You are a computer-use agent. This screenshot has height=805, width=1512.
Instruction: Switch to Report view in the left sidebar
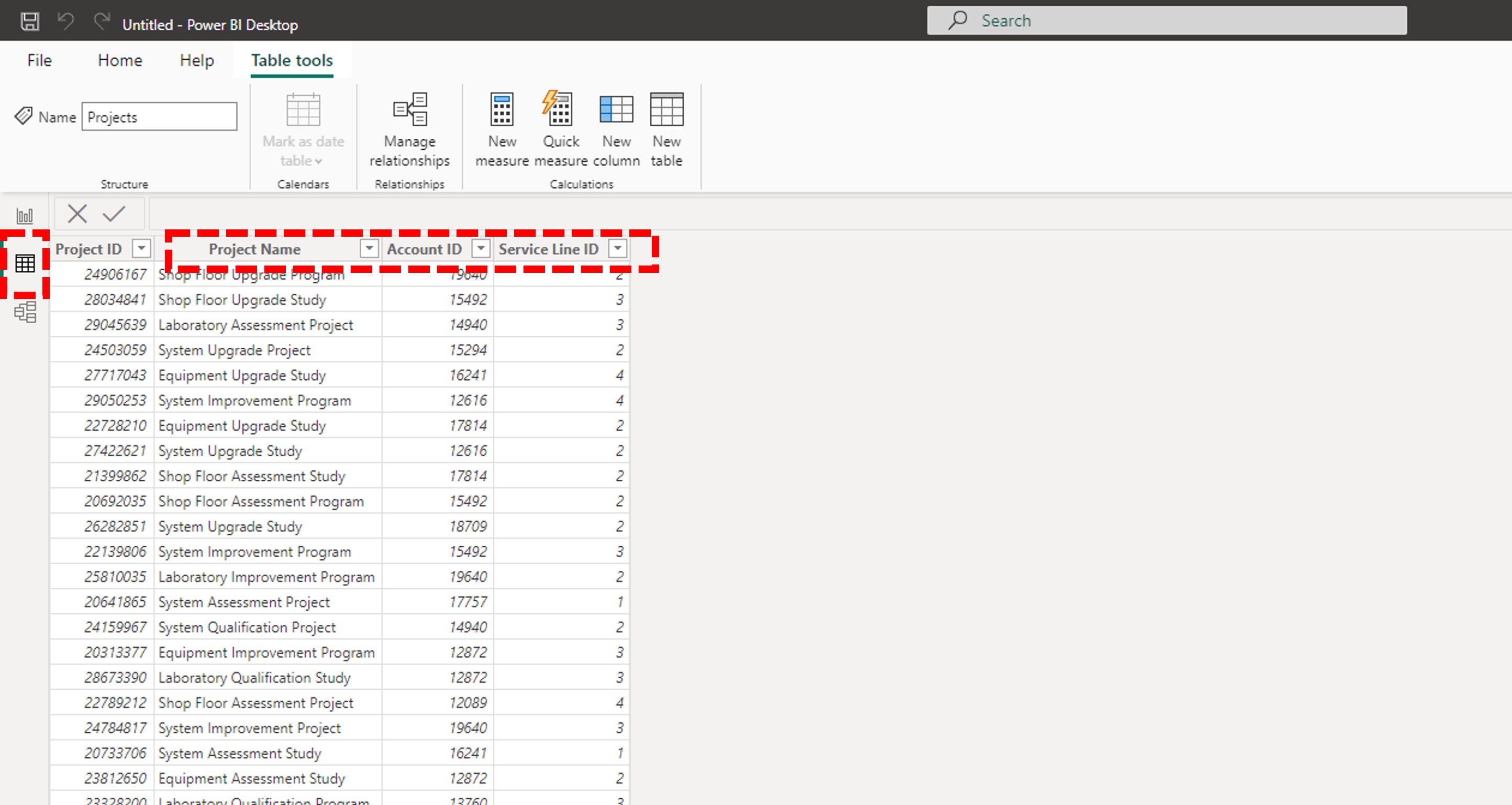click(25, 215)
